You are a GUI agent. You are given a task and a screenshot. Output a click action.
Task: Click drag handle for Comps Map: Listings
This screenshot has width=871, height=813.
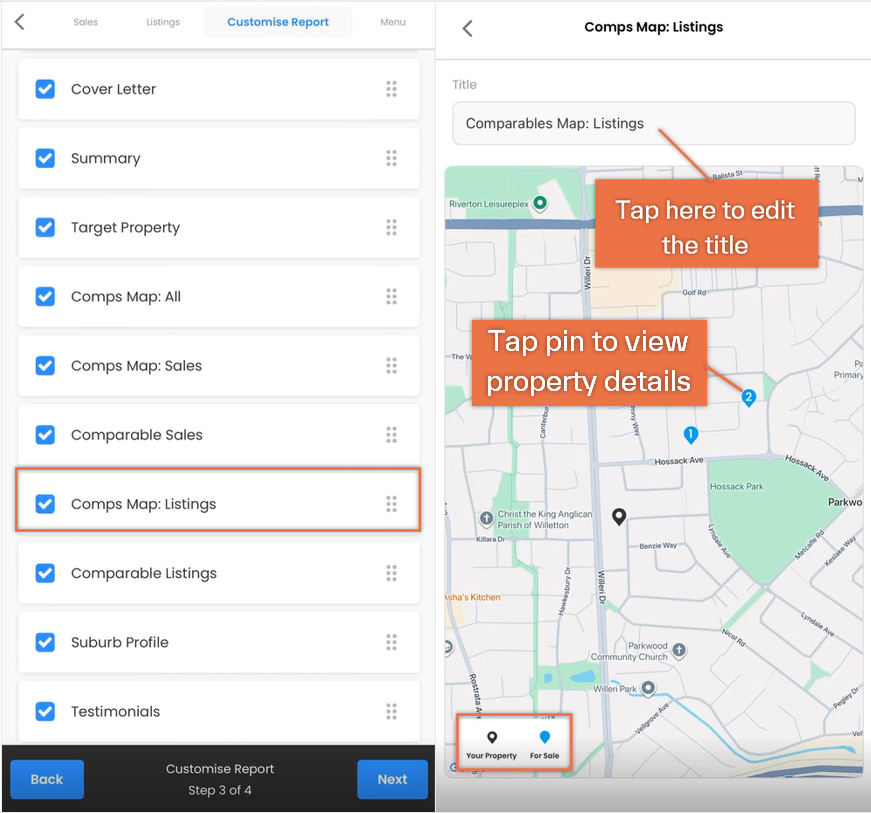point(391,504)
